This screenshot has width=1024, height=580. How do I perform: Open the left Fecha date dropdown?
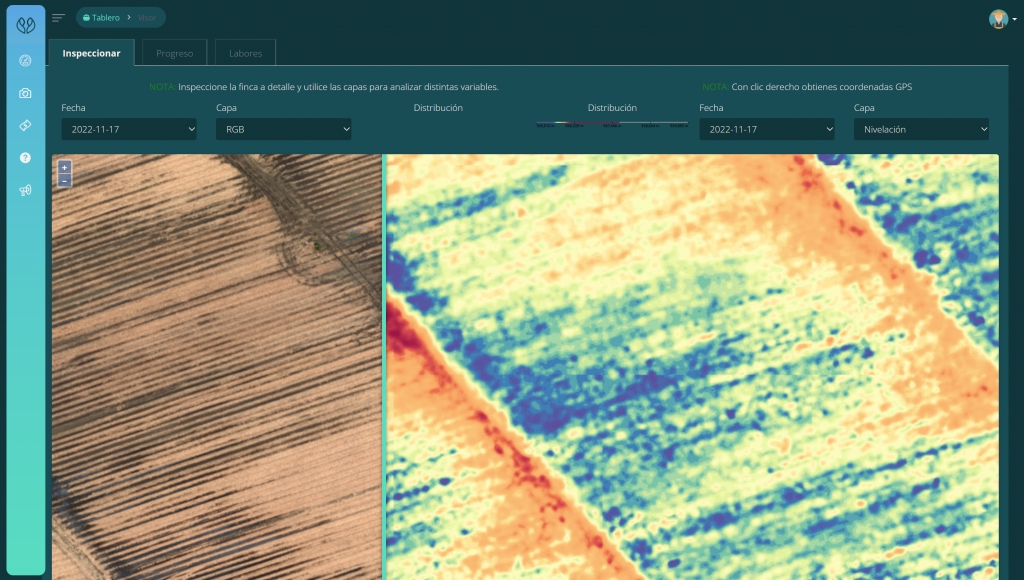coord(129,129)
